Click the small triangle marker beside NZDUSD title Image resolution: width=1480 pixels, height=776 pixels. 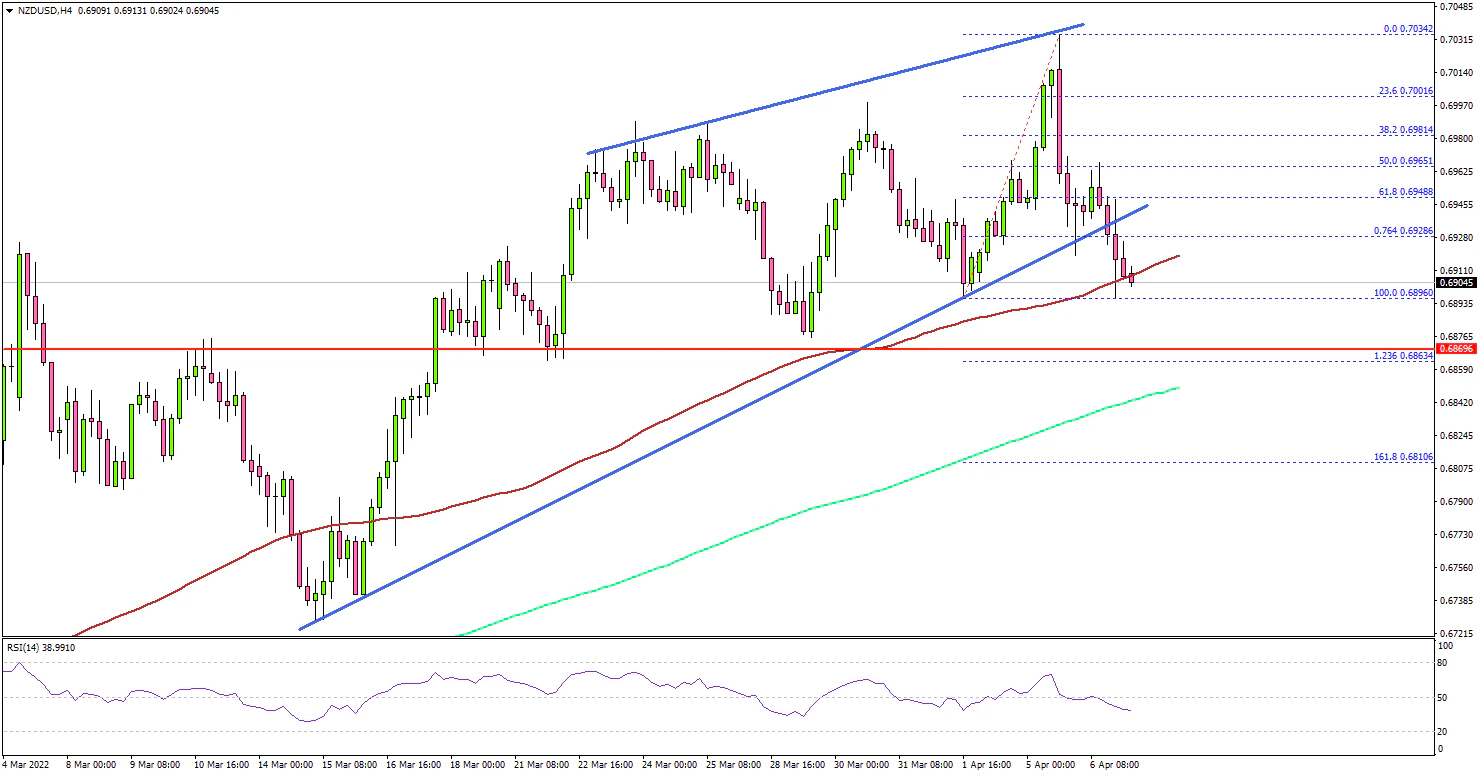click(8, 10)
